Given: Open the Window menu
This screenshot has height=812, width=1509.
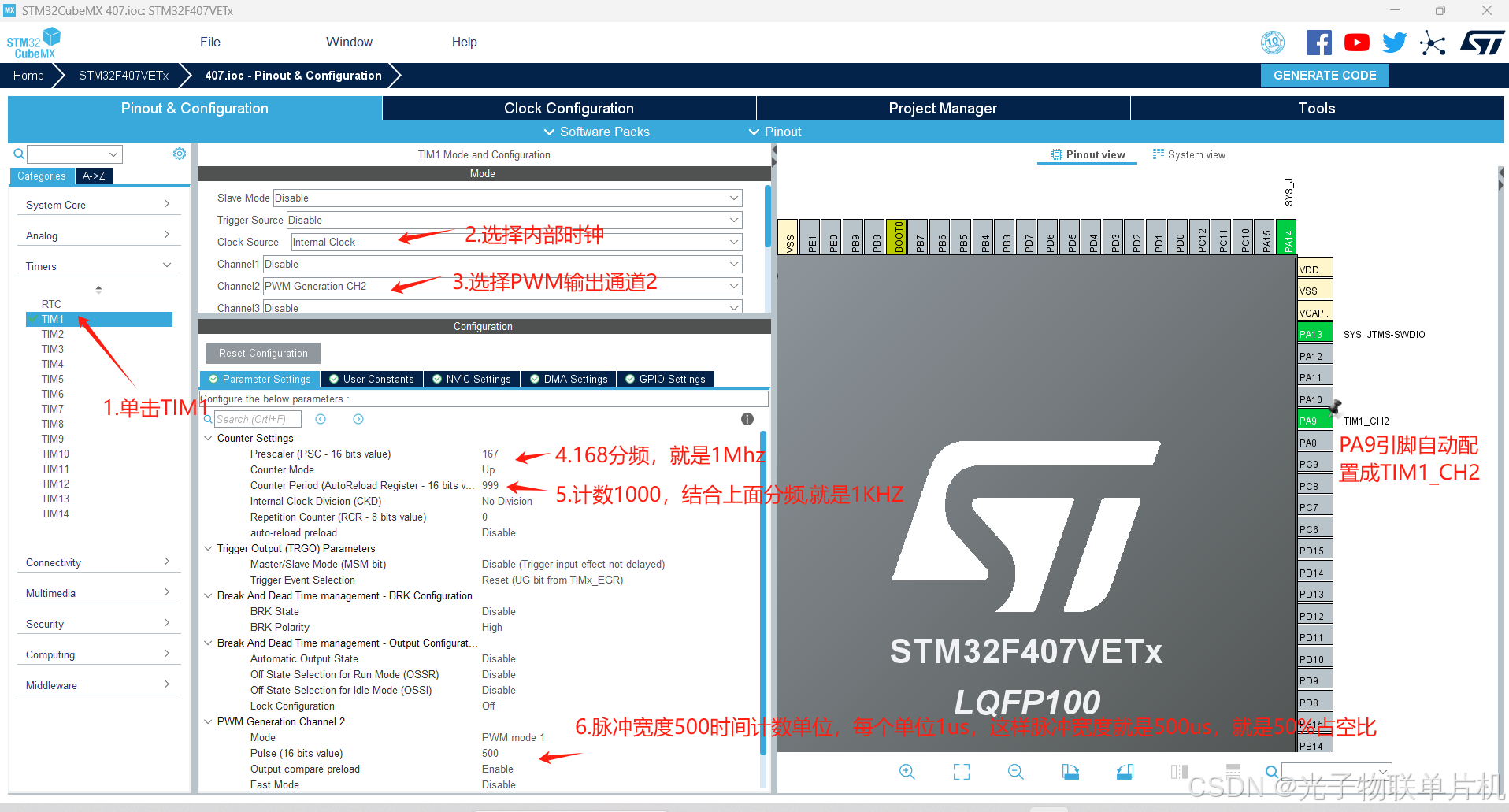Looking at the screenshot, I should click(349, 42).
